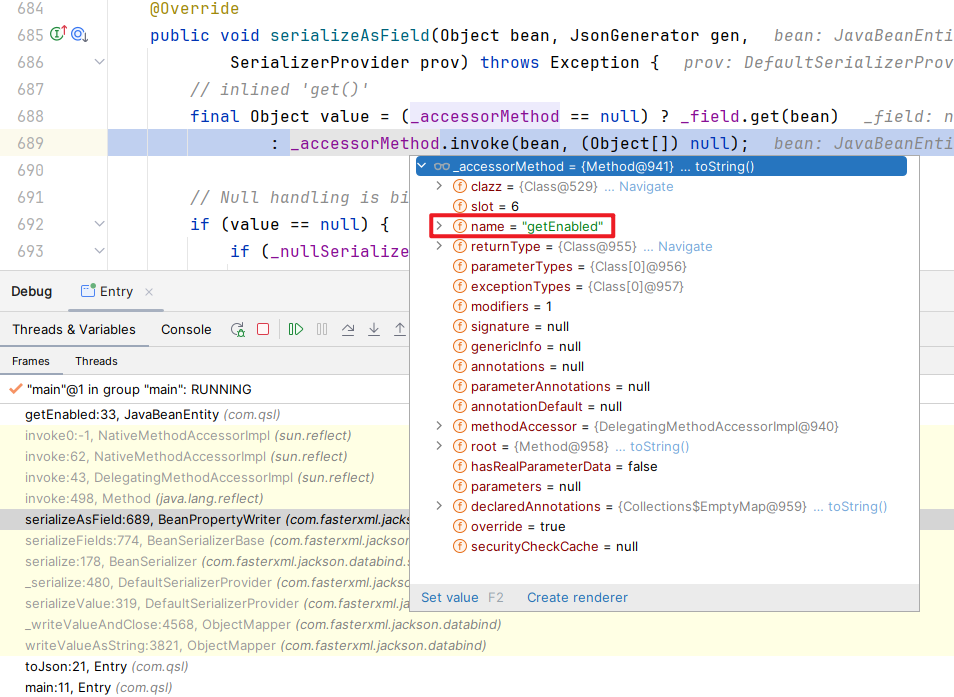The width and height of the screenshot is (954, 697).
Task: Collapse the _accessorMethod root node
Action: (422, 166)
